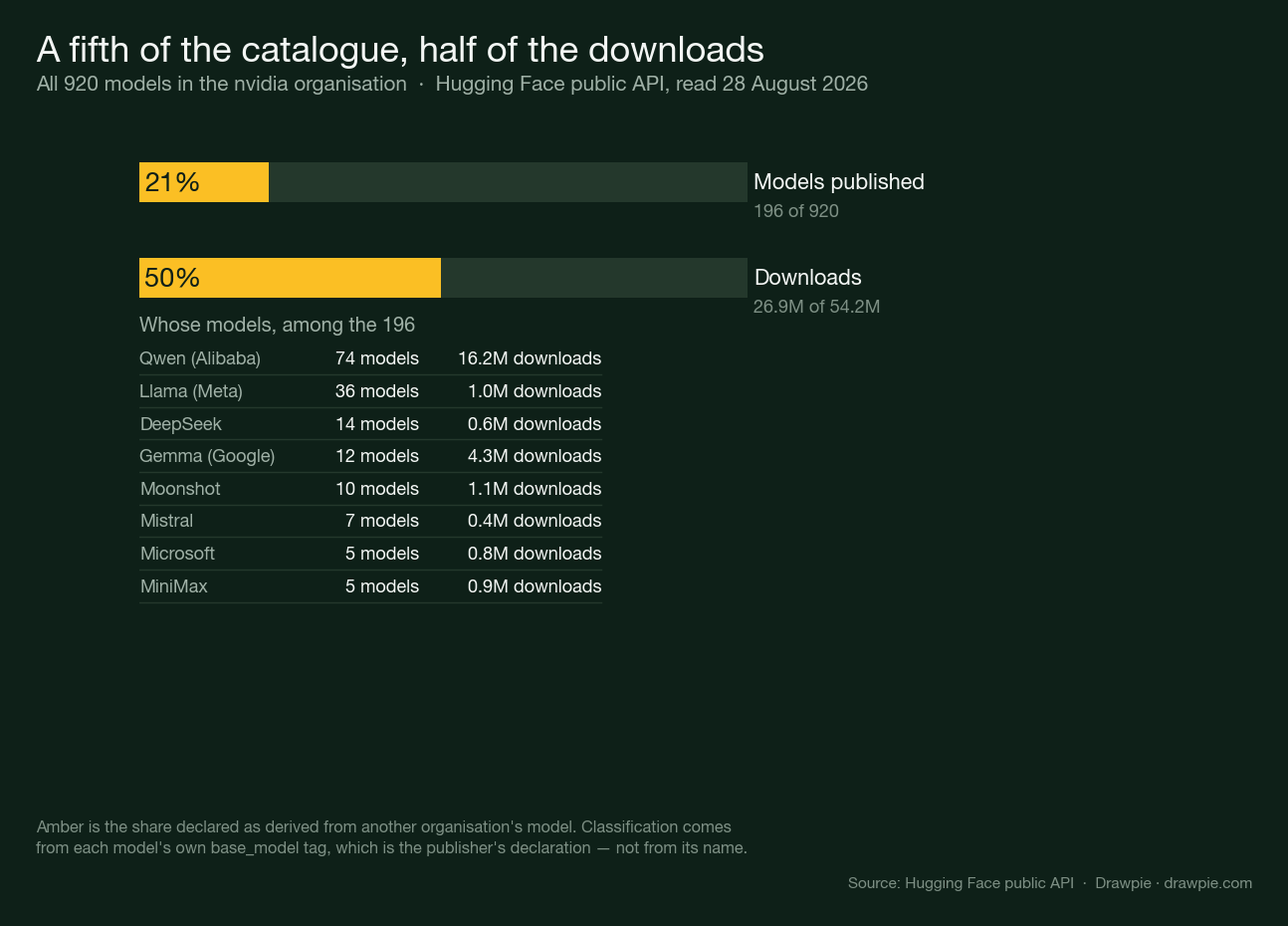Click '1.0M downloads' cell

pos(535,391)
